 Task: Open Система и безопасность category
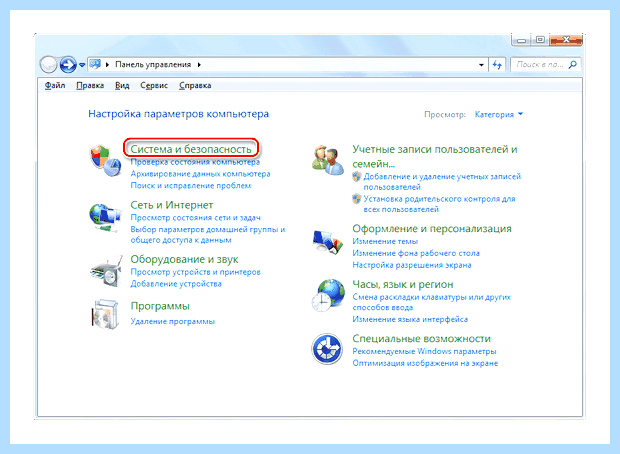191,149
